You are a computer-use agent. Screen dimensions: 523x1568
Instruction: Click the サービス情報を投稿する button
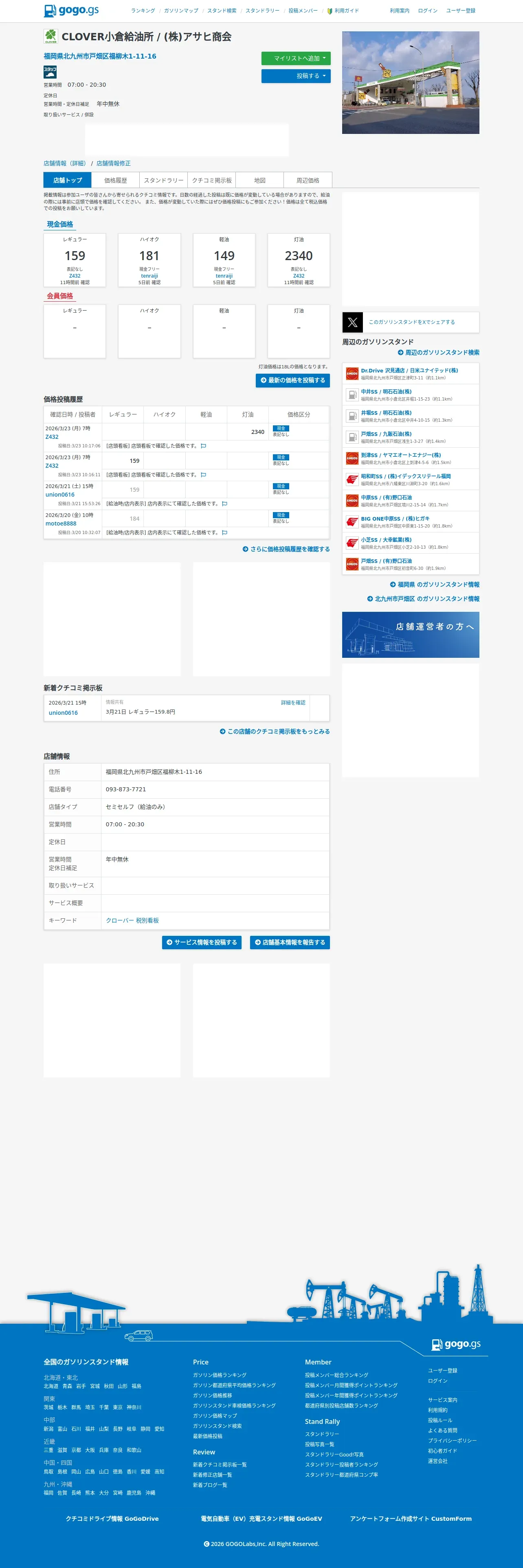(202, 942)
